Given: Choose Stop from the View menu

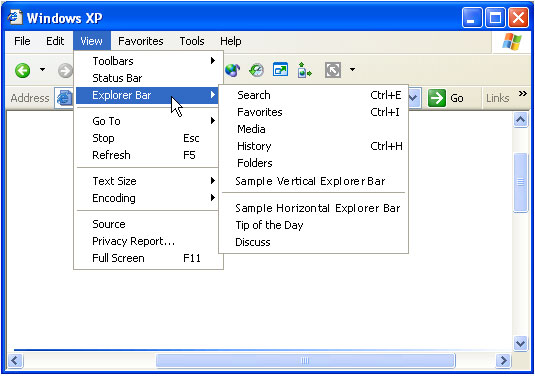Looking at the screenshot, I should pos(146,138).
